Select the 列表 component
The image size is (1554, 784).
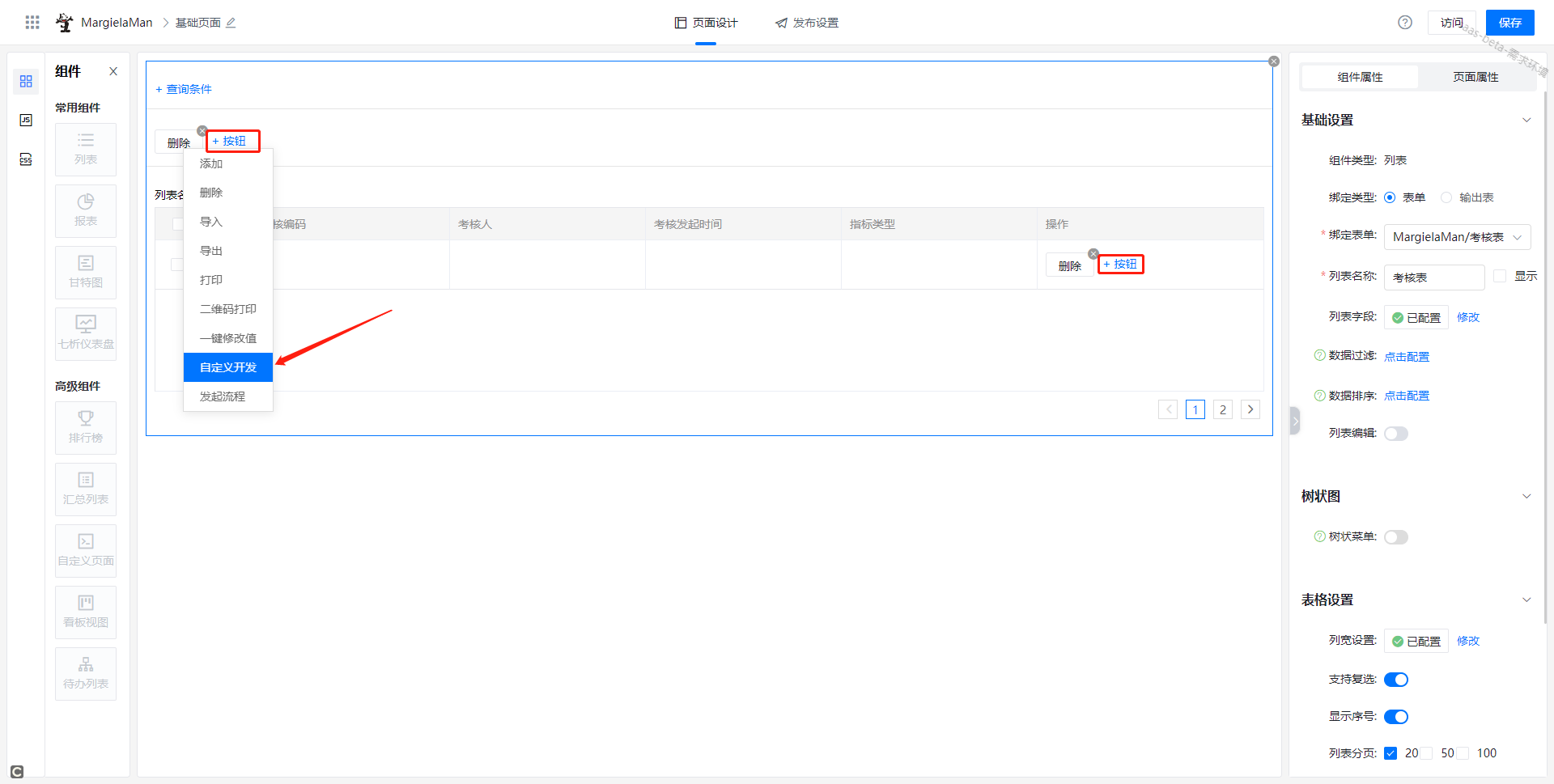coord(86,150)
